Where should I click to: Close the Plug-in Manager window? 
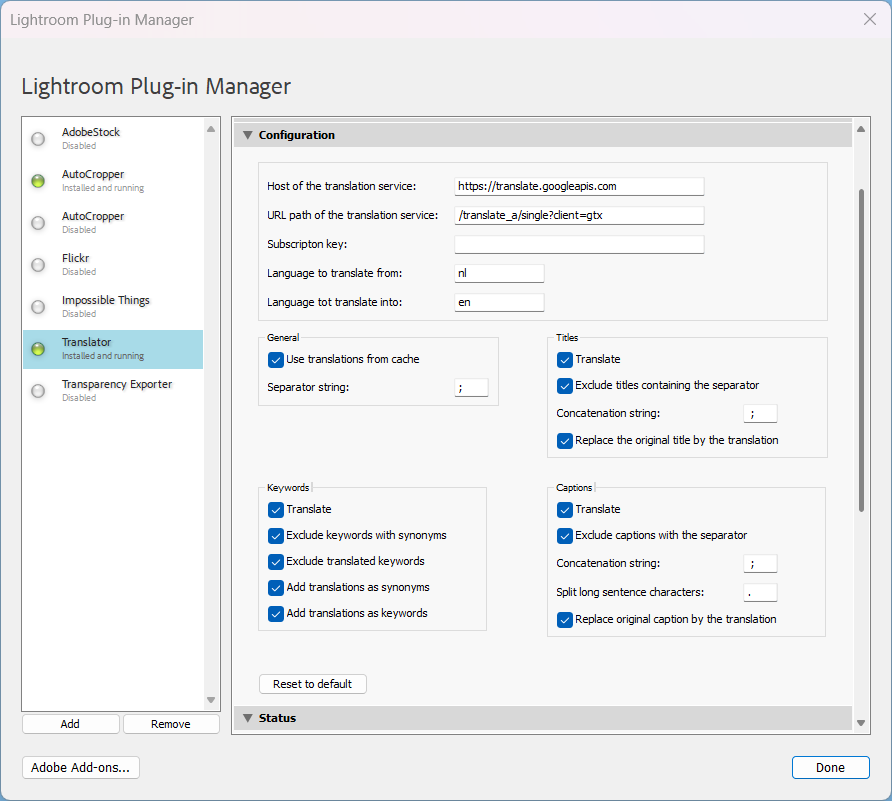pyautogui.click(x=869, y=19)
